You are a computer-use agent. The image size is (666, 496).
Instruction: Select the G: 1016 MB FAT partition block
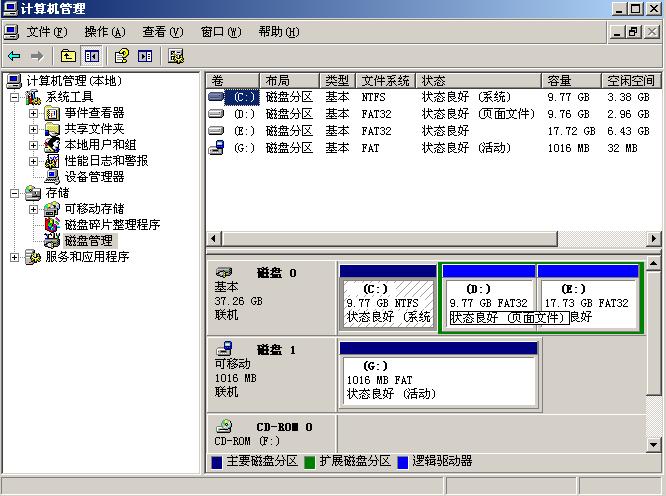click(439, 375)
